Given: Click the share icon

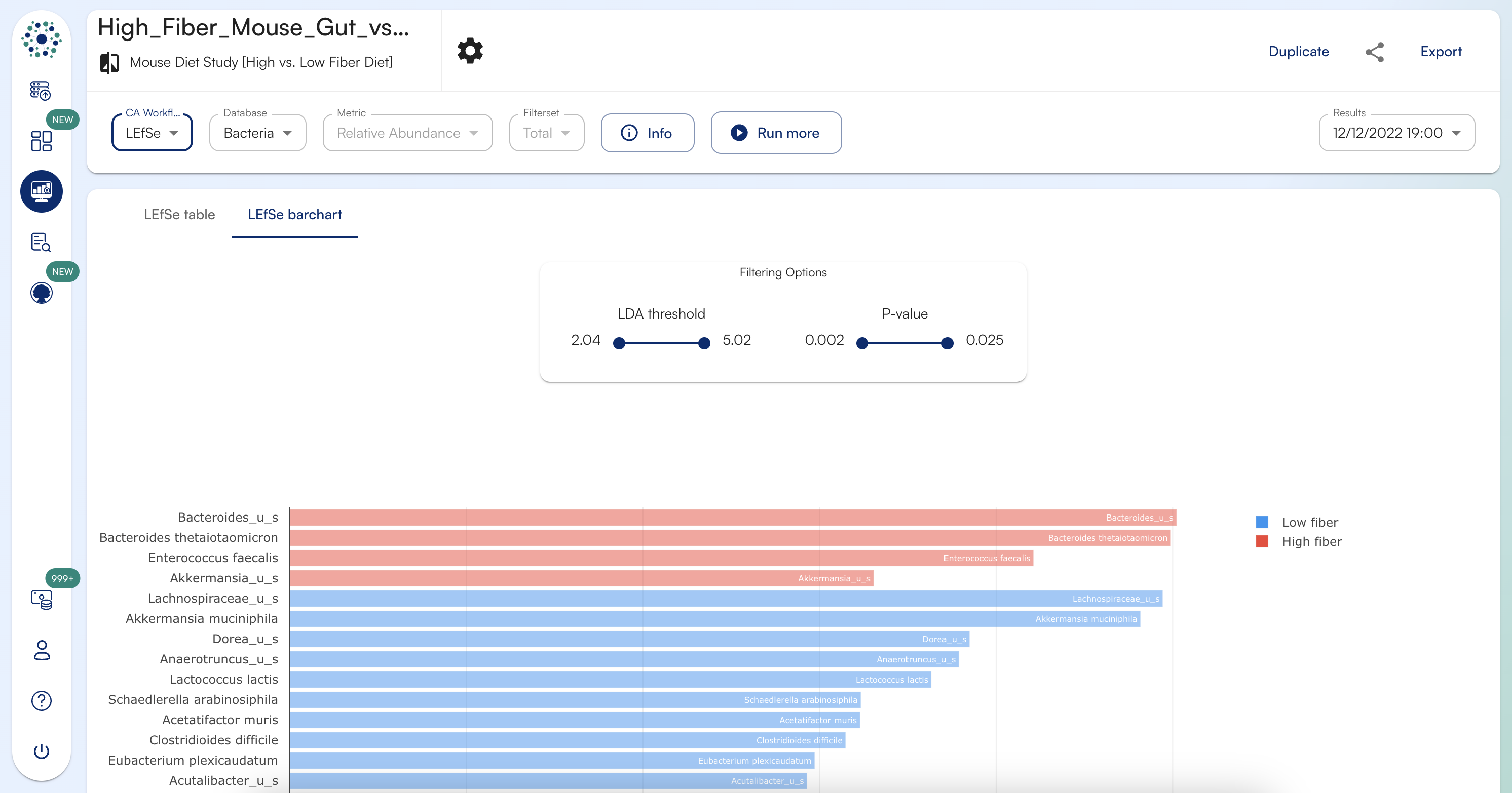Looking at the screenshot, I should point(1374,52).
